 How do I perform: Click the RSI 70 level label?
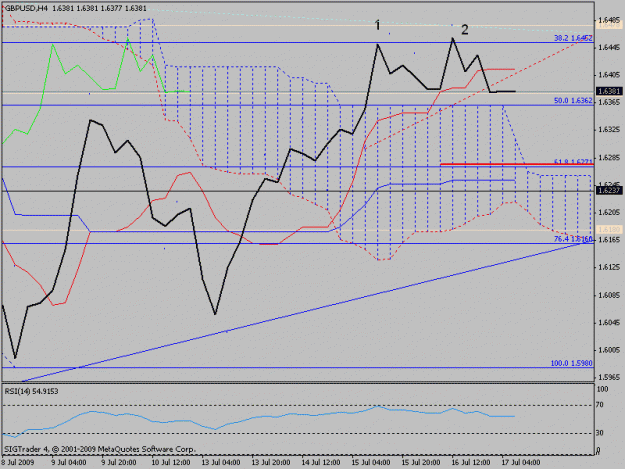599,405
